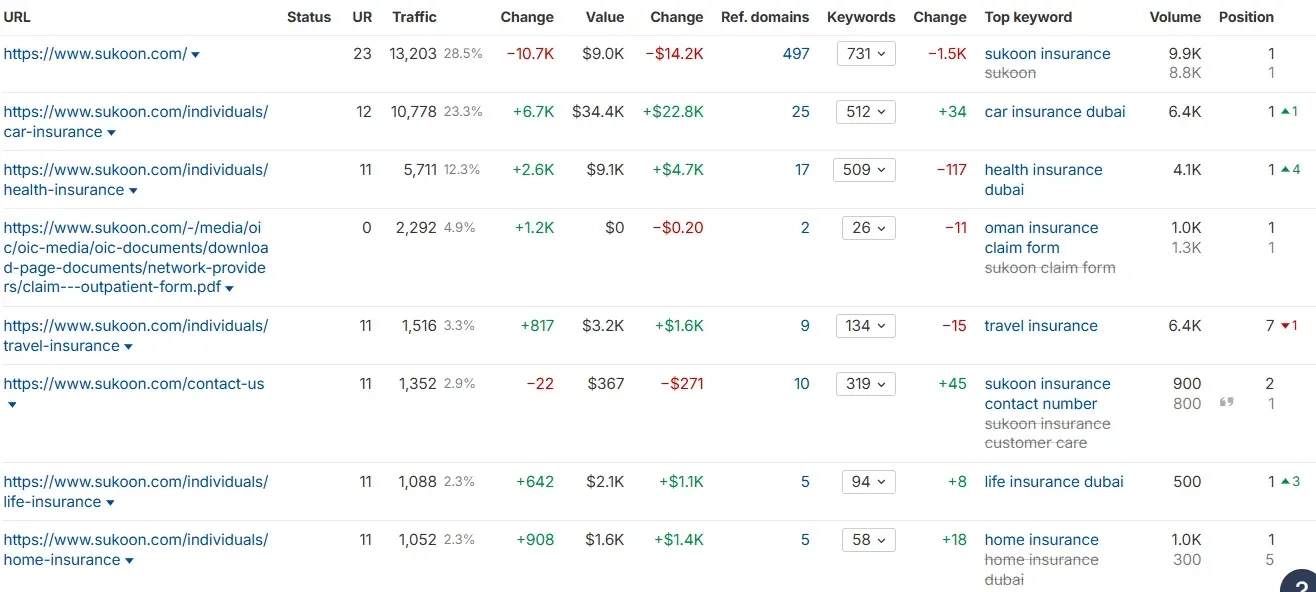Open 'sukoon insurance contact number' keyword link
This screenshot has width=1316, height=592.
[x=1047, y=394]
